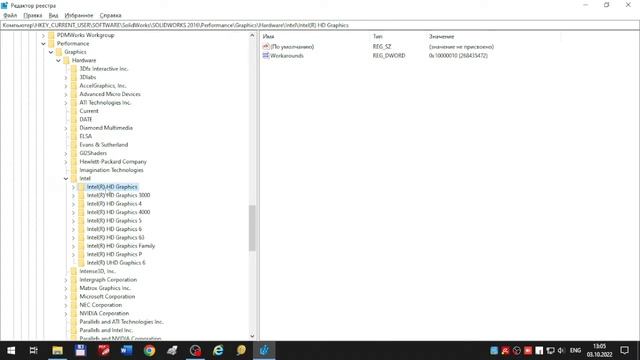Click the taskbar clock showing 13:05
This screenshot has height=360, width=640.
(x=600, y=351)
